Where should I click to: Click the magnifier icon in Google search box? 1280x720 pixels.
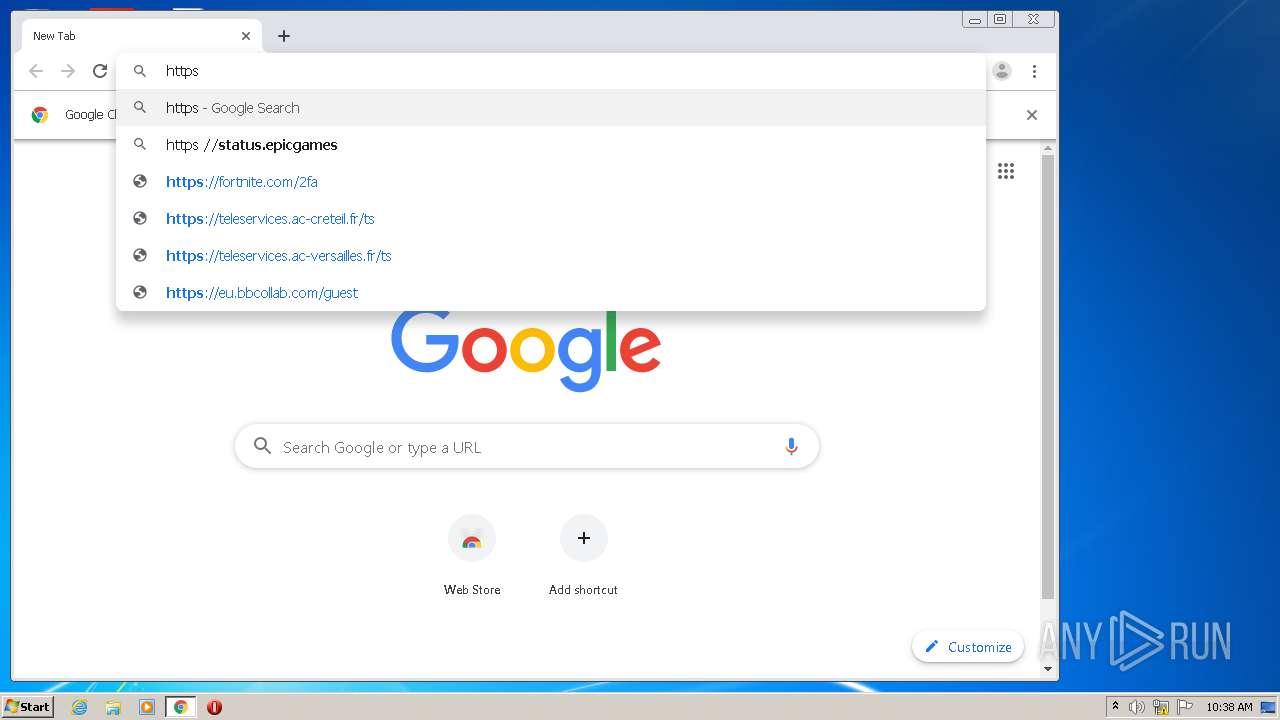point(262,446)
